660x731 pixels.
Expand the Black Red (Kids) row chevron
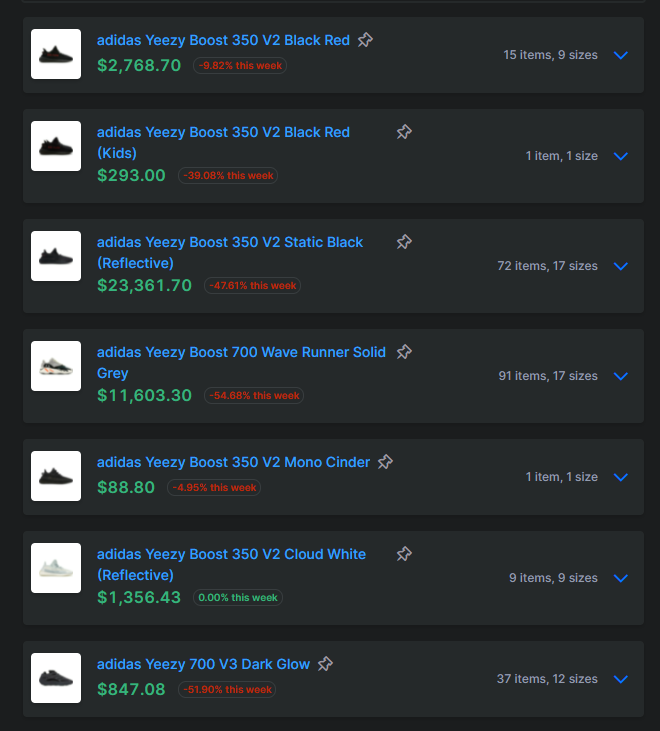(621, 156)
